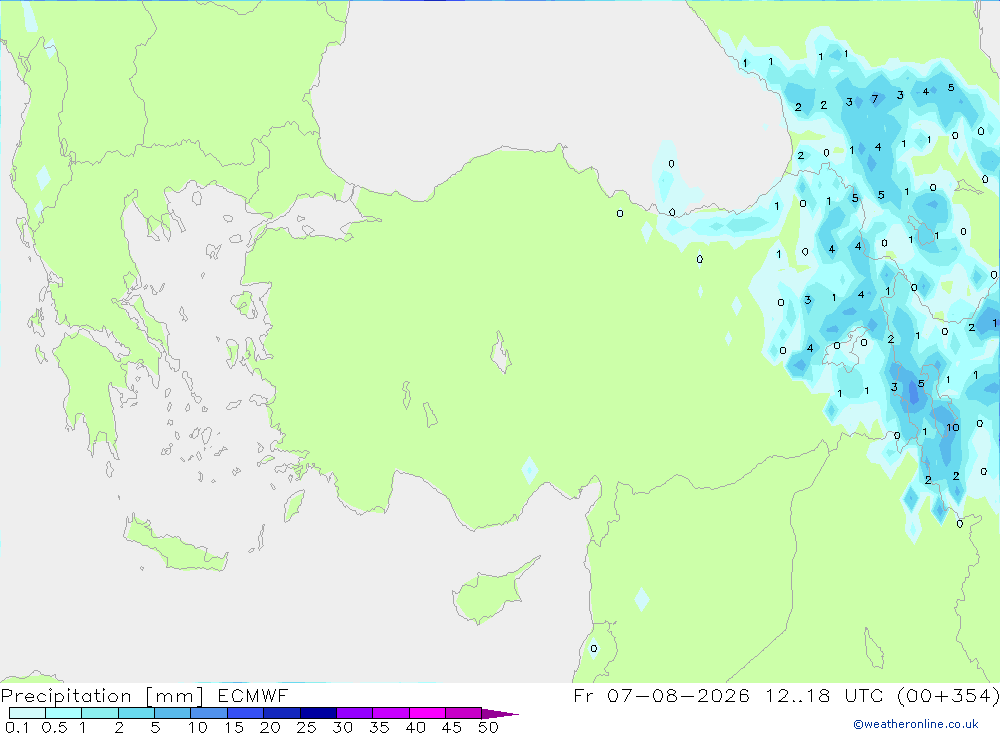
Task: Click the 'Precipitation [mm]' title text
Action: (x=102, y=696)
